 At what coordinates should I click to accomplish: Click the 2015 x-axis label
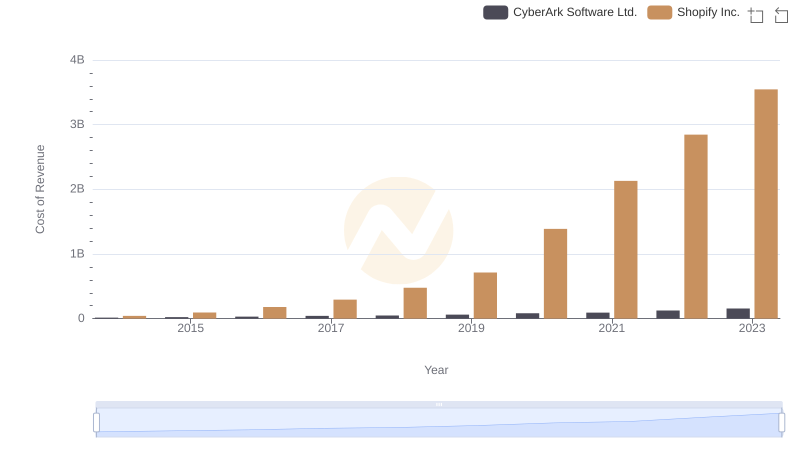pos(190,328)
